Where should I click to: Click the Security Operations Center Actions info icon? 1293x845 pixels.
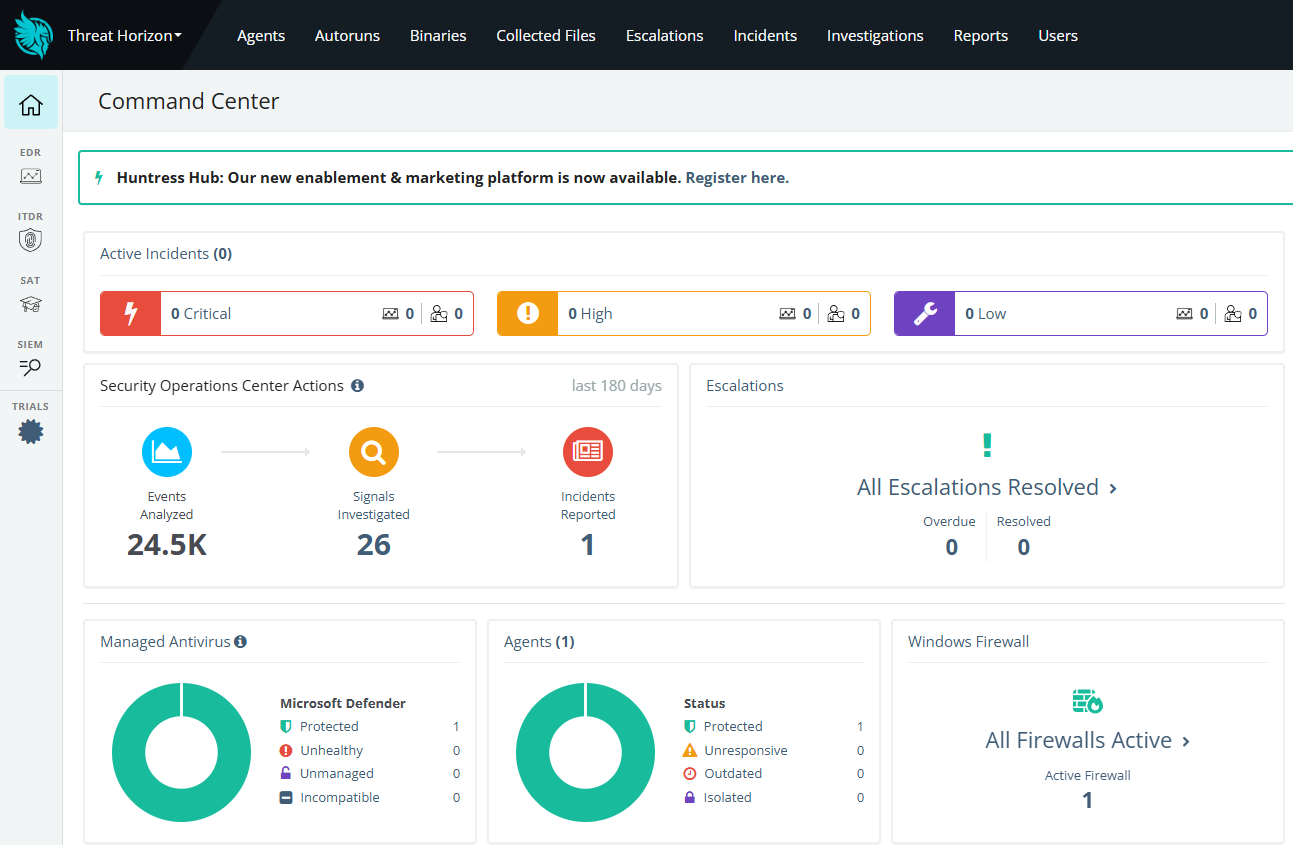[357, 386]
